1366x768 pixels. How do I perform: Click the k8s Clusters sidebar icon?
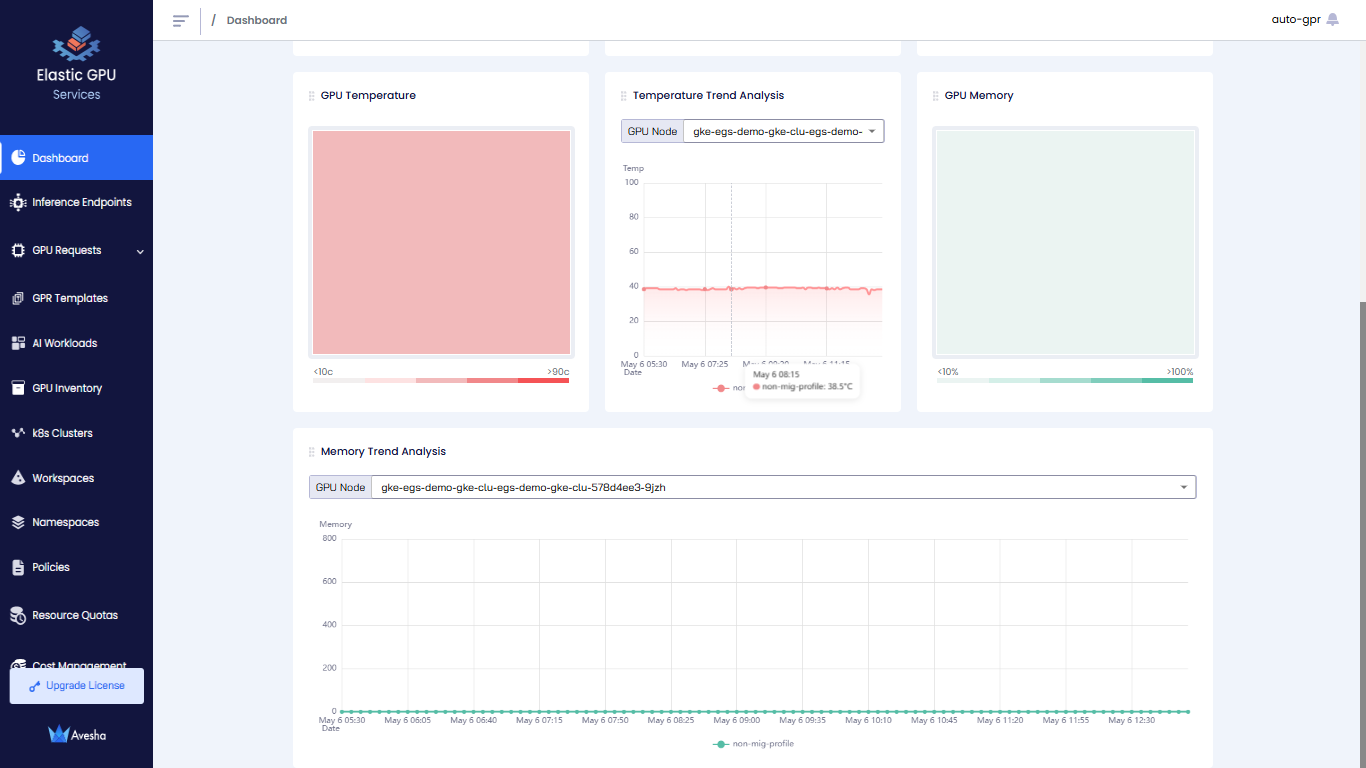[18, 434]
